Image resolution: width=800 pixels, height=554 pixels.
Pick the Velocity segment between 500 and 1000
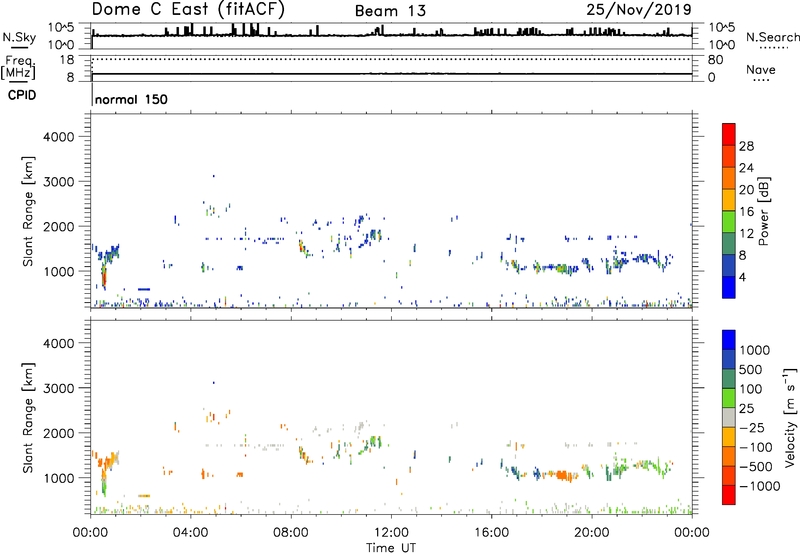coord(729,359)
